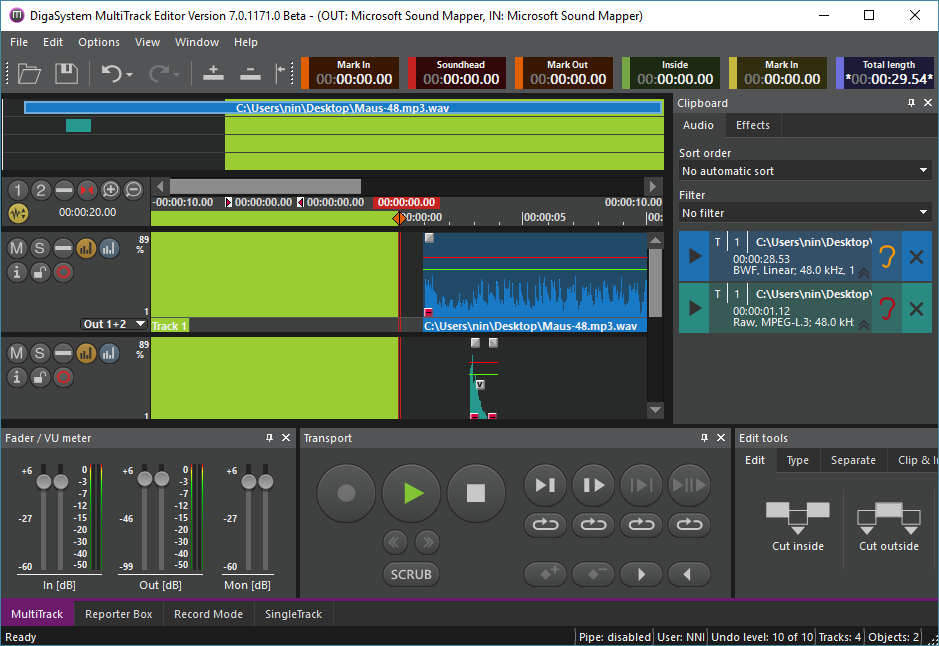Open the Sort order dropdown
Image resolution: width=939 pixels, height=646 pixels.
[804, 171]
